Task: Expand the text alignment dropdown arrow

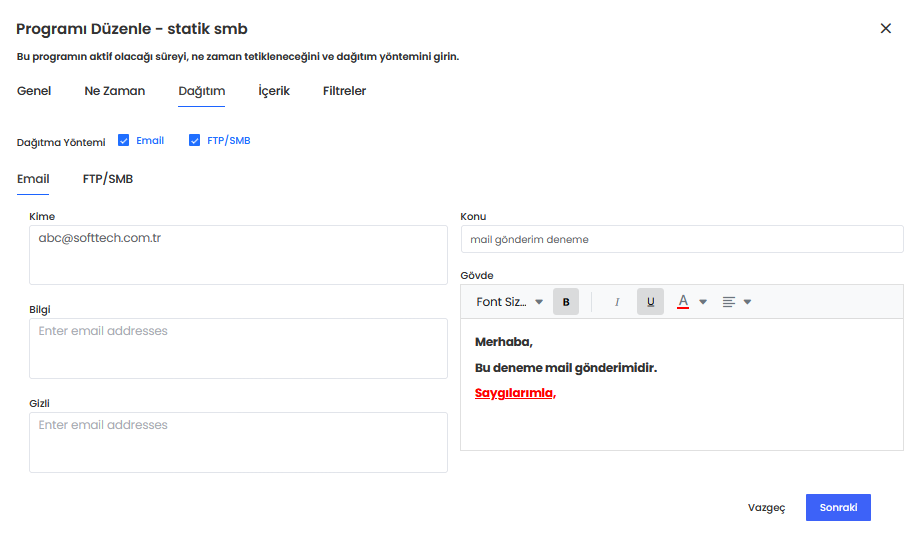Action: click(747, 302)
